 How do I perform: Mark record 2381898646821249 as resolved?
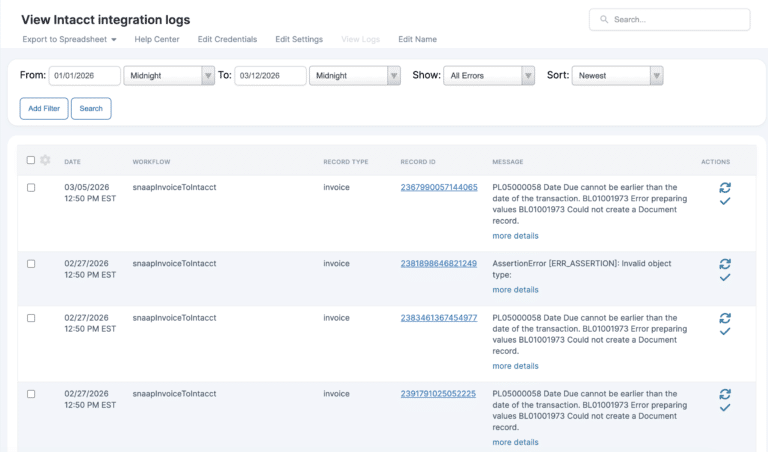[725, 278]
